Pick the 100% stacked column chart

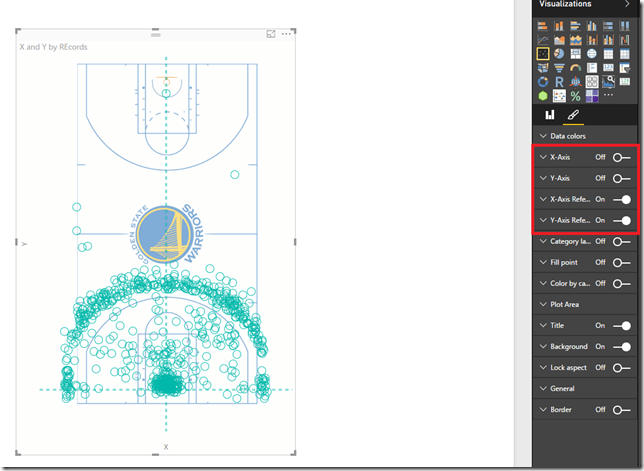point(625,26)
